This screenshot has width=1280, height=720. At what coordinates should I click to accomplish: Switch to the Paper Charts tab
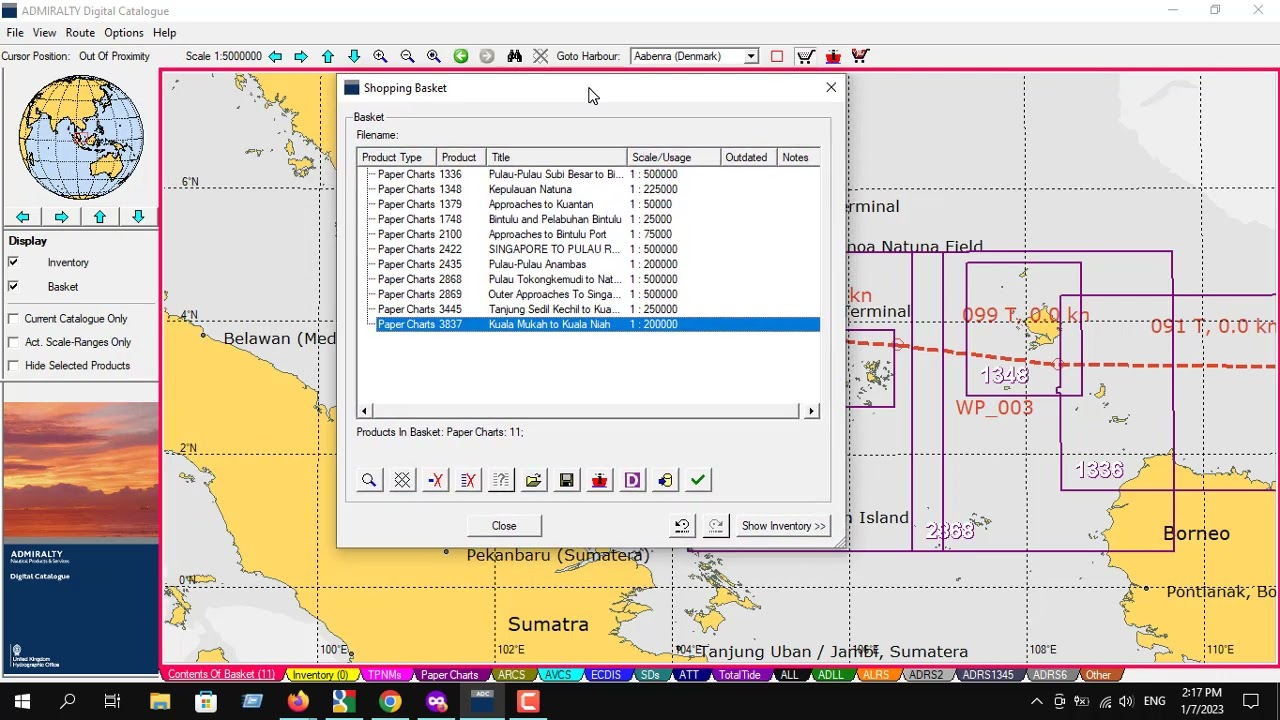[449, 675]
